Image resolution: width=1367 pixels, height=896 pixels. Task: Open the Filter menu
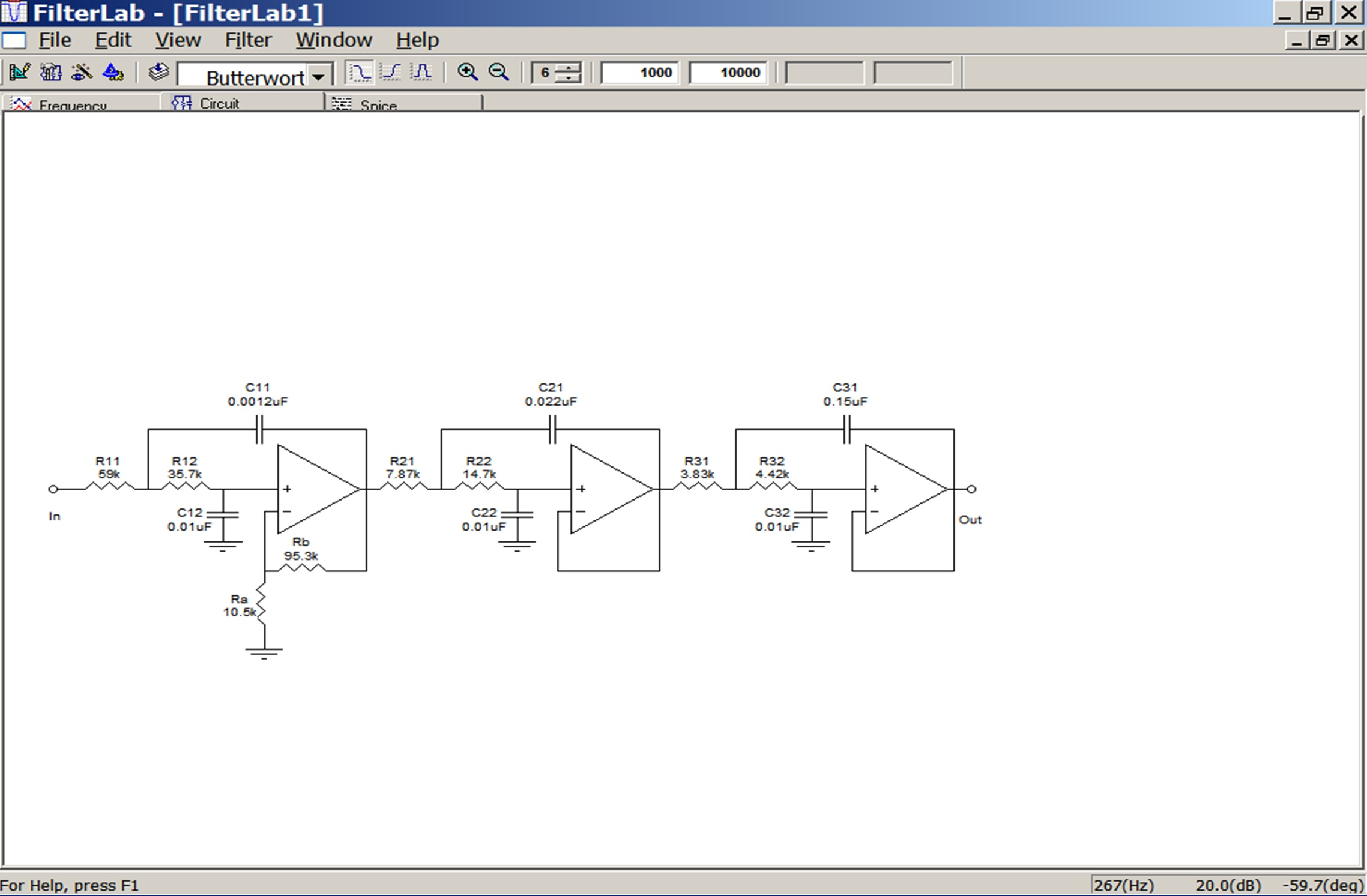coord(247,40)
